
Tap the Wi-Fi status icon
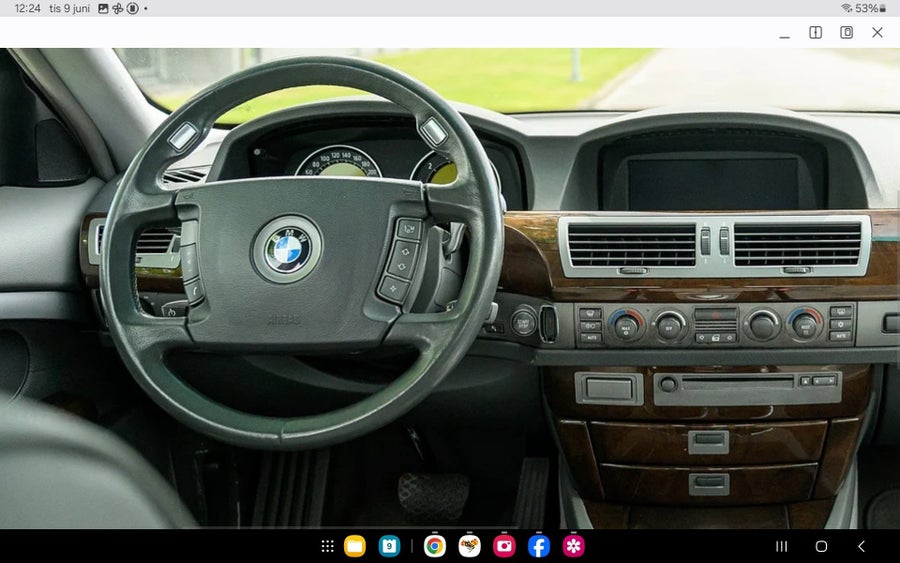pyautogui.click(x=847, y=8)
